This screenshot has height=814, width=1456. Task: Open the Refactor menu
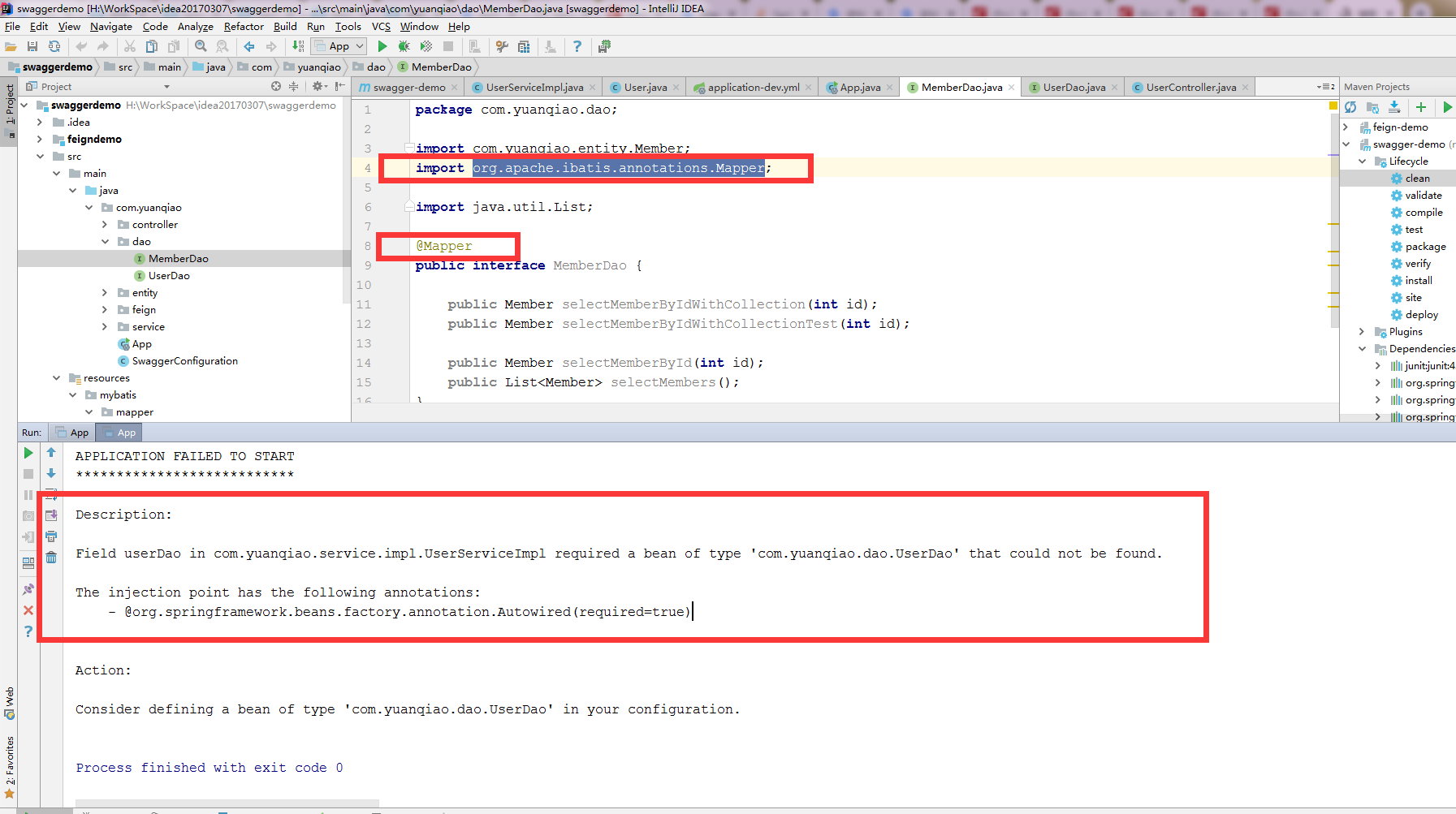click(244, 27)
